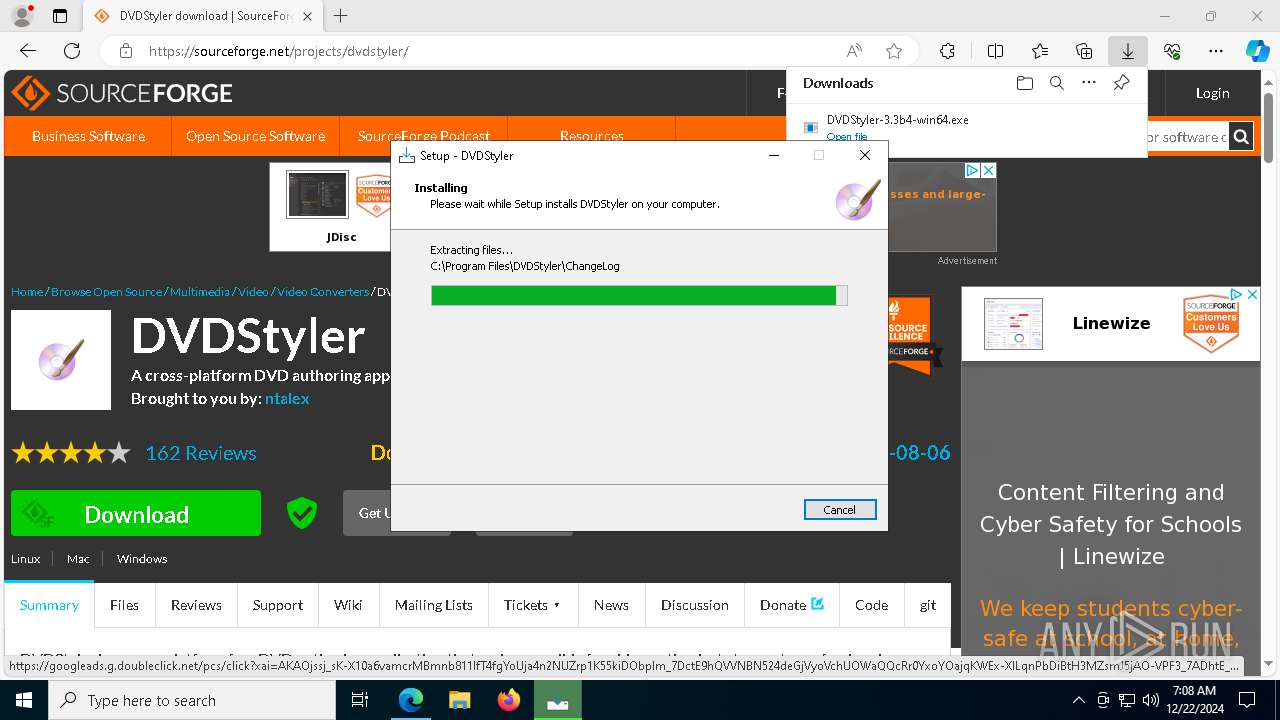Open Browser essentials heart icon

click(1172, 51)
